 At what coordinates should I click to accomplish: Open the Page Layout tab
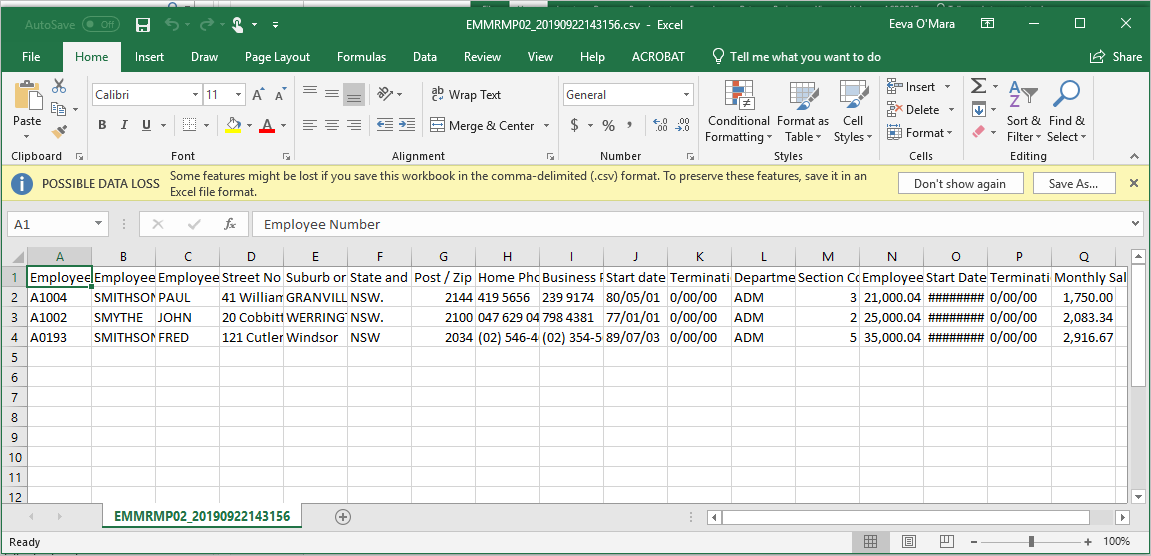[x=277, y=57]
